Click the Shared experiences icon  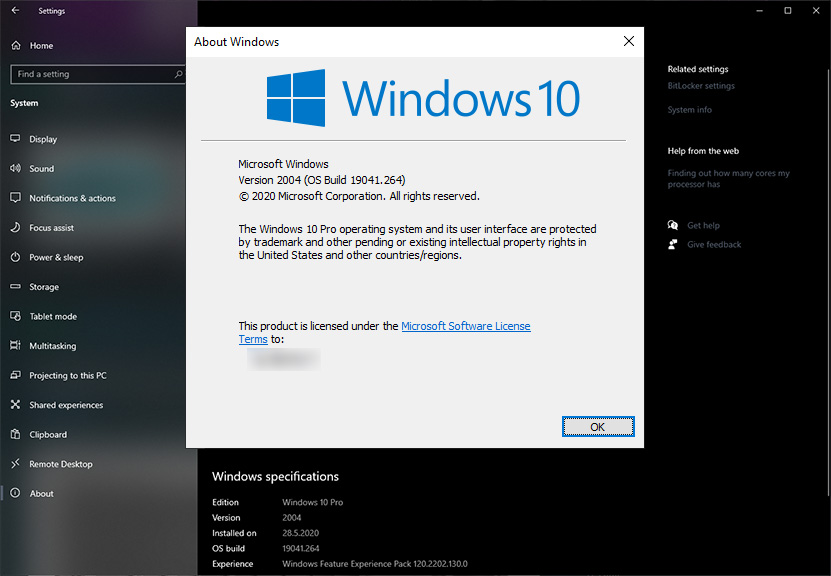click(x=15, y=405)
